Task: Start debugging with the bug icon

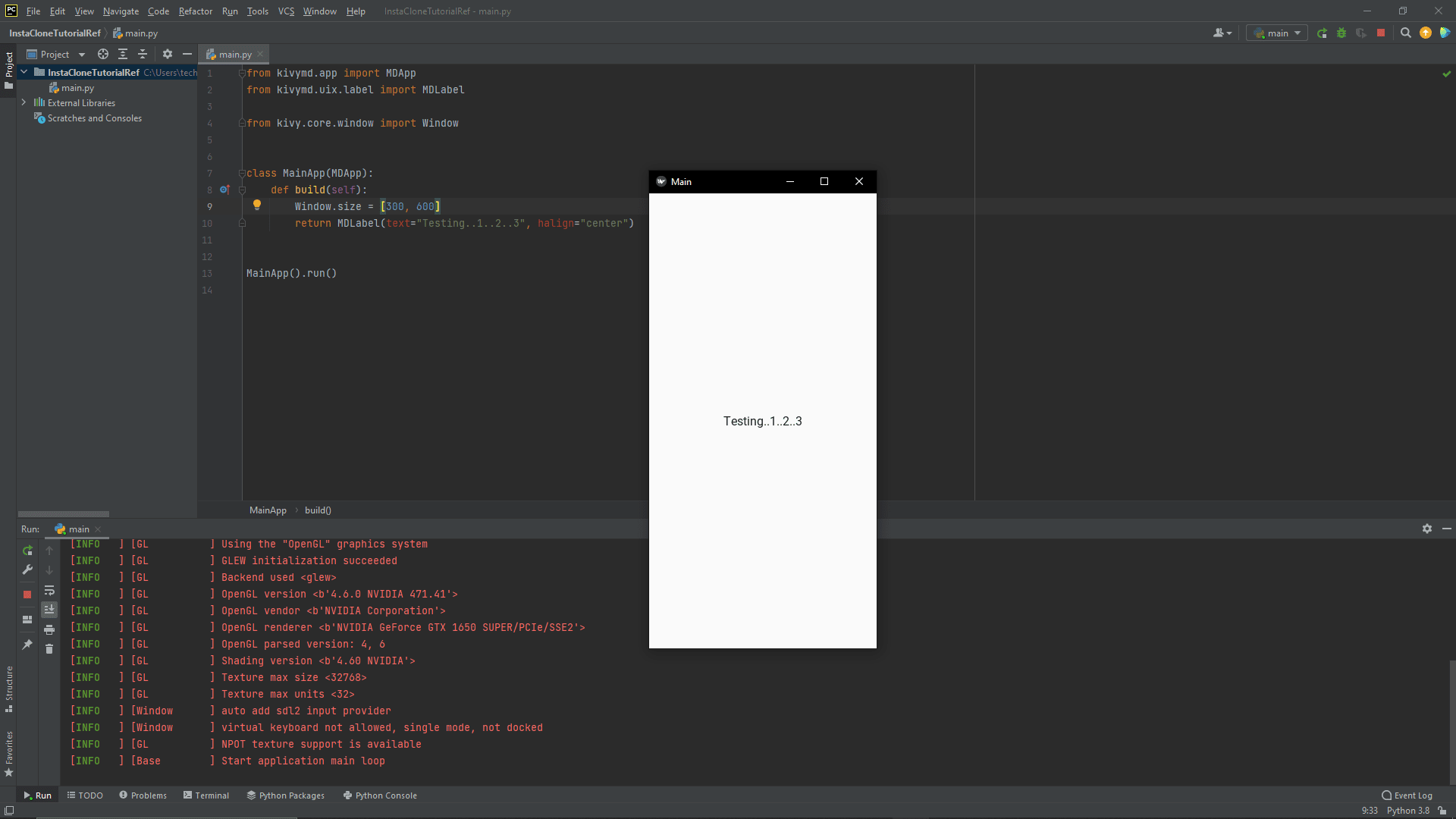Action: pos(1341,33)
